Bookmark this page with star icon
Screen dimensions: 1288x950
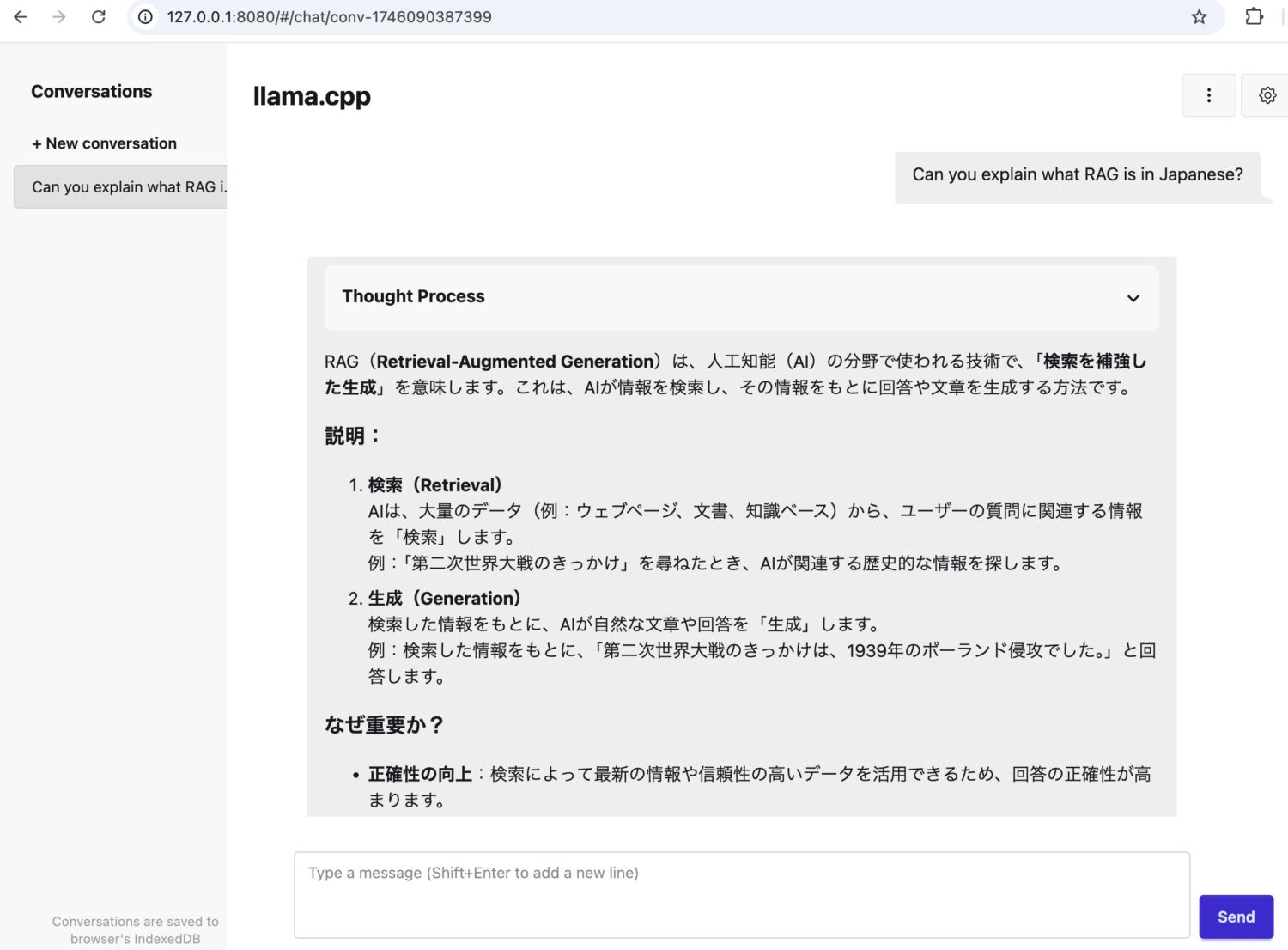pyautogui.click(x=1199, y=17)
